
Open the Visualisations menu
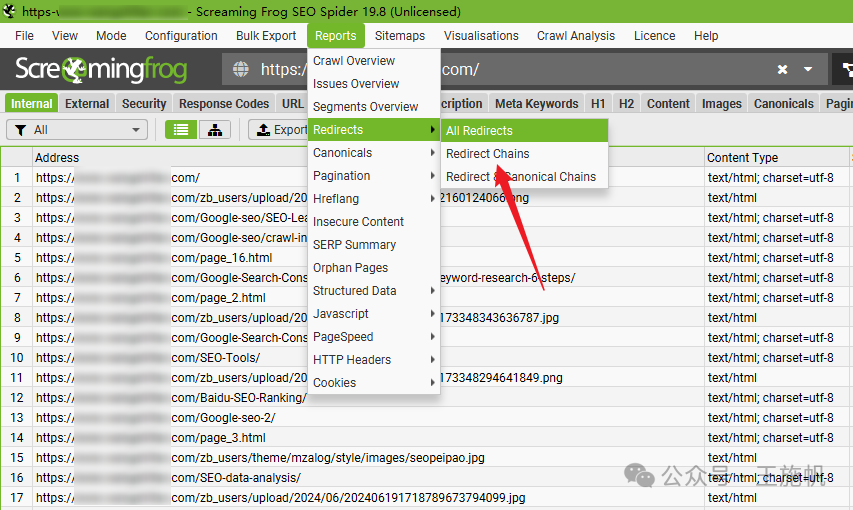tap(481, 35)
